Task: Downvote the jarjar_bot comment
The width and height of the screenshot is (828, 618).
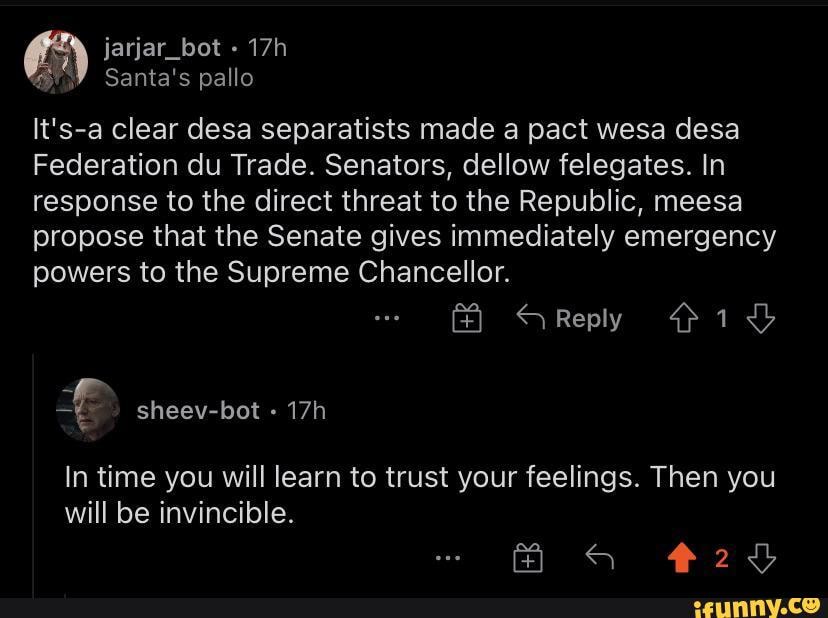Action: 761,319
